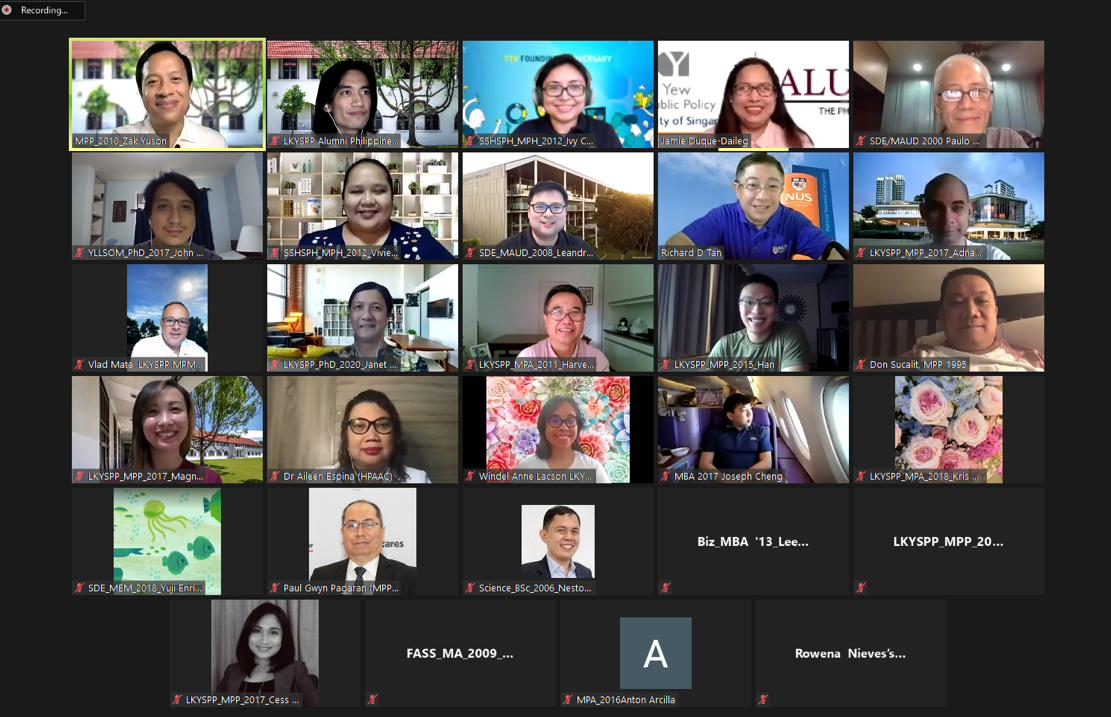
Task: Click the LKYSPP_MPP_20... name-only tile
Action: pyautogui.click(x=947, y=541)
